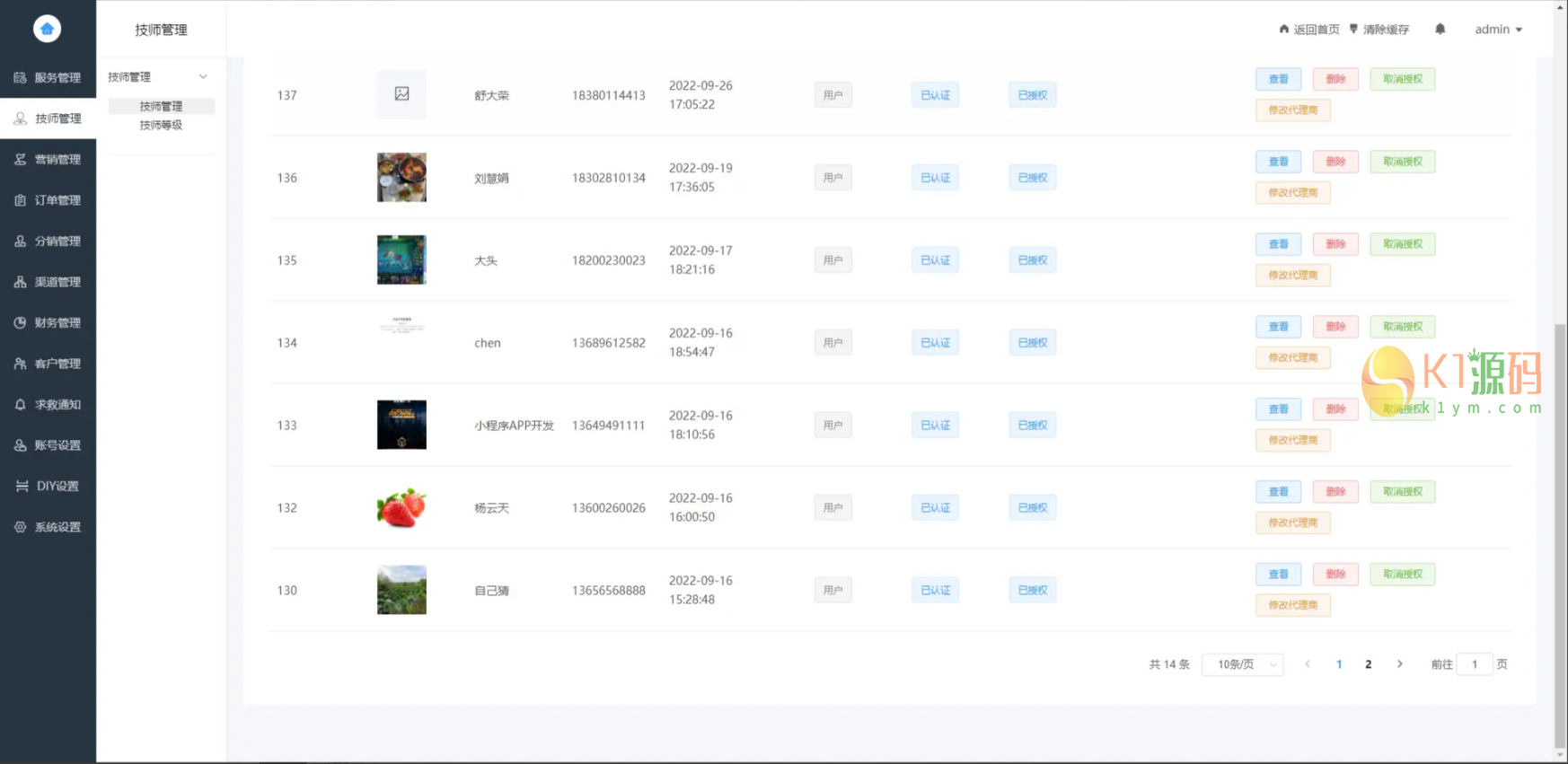The image size is (1568, 764).
Task: Go to the next page arrow
Action: [x=1400, y=664]
